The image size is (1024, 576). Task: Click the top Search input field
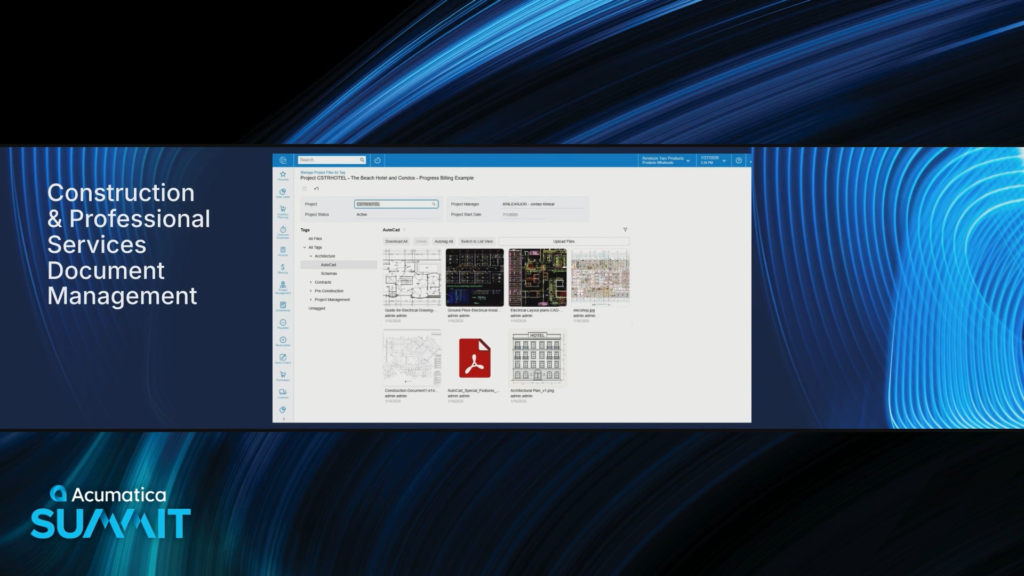(x=331, y=160)
